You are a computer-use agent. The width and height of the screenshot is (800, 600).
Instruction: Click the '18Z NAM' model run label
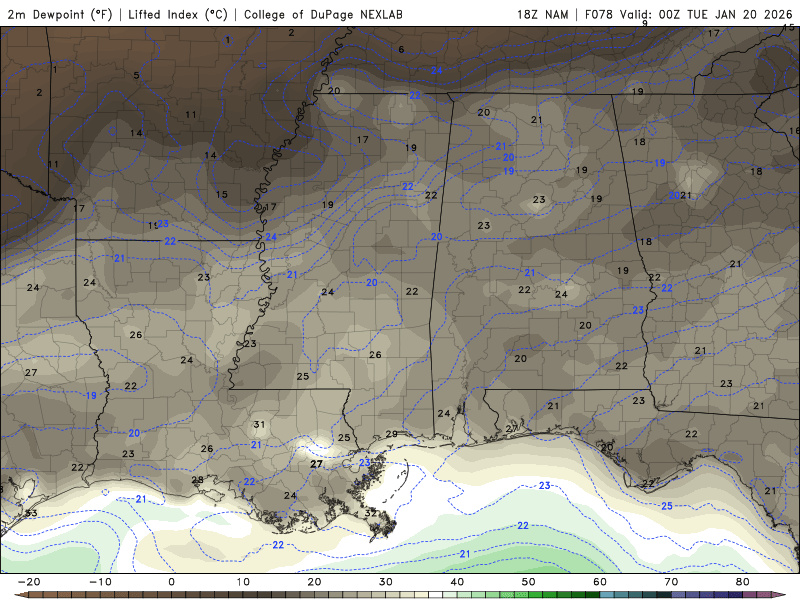tap(542, 14)
